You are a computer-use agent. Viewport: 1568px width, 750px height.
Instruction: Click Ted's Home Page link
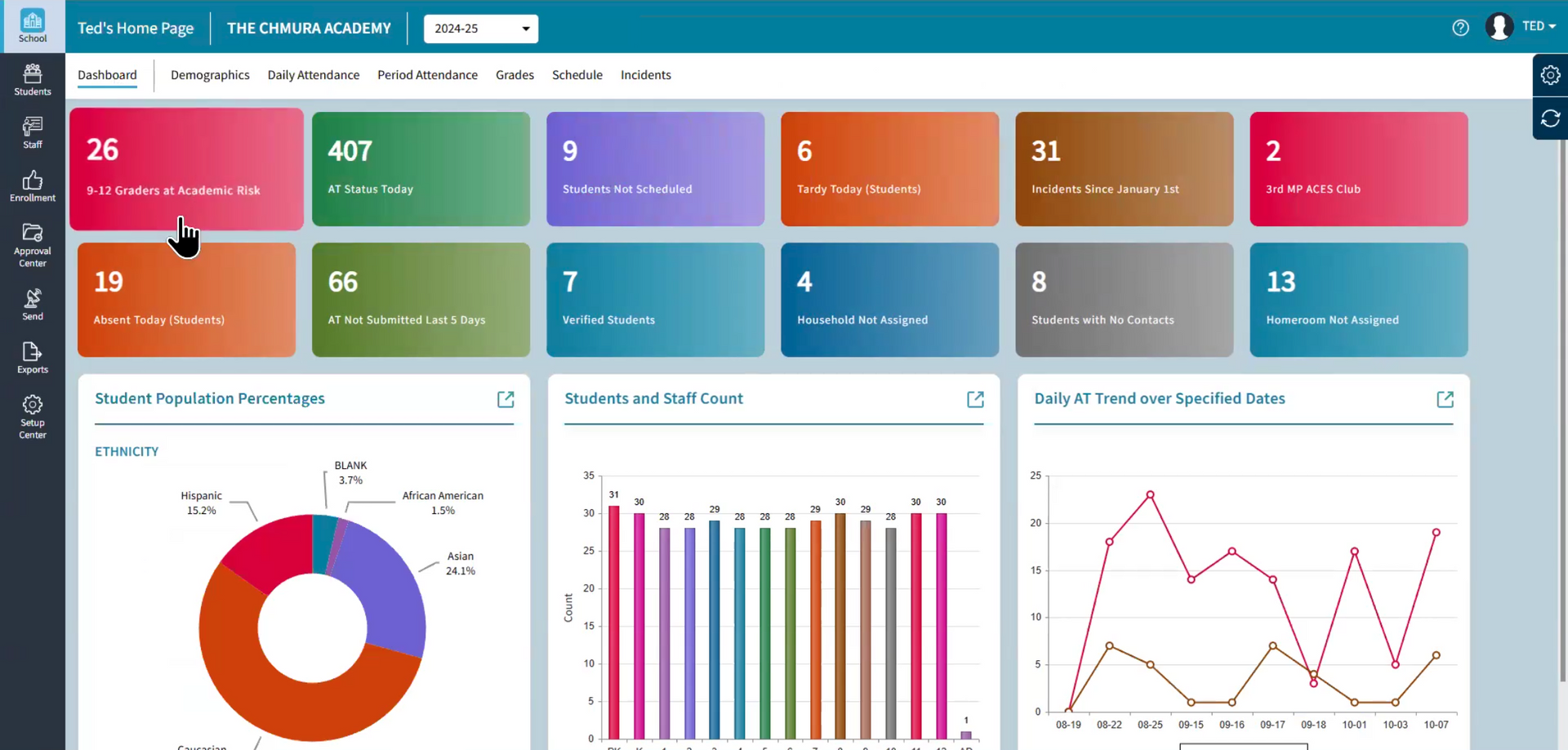135,27
